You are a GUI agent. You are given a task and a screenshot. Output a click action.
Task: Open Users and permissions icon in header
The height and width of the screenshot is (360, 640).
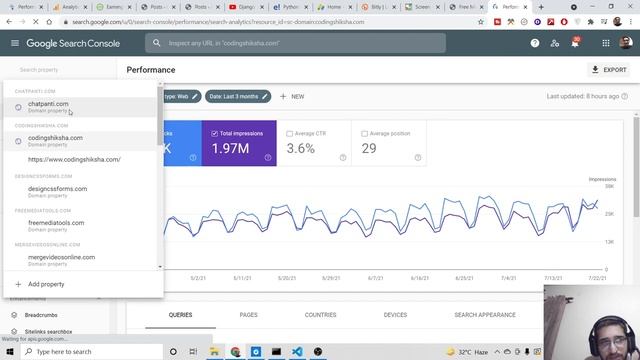pos(555,43)
